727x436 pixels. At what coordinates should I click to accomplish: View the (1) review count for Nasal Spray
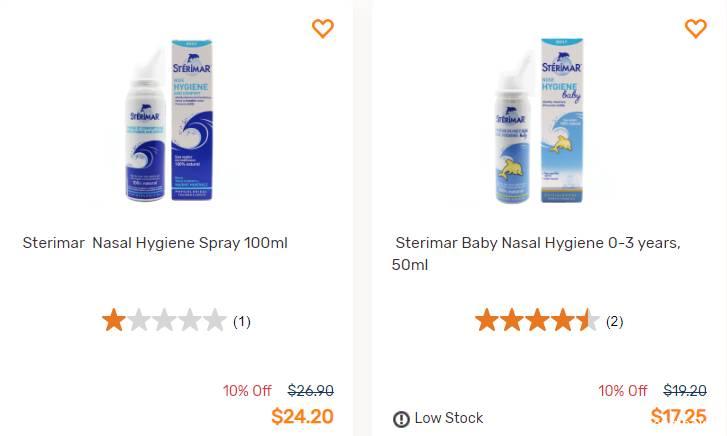[x=242, y=322]
